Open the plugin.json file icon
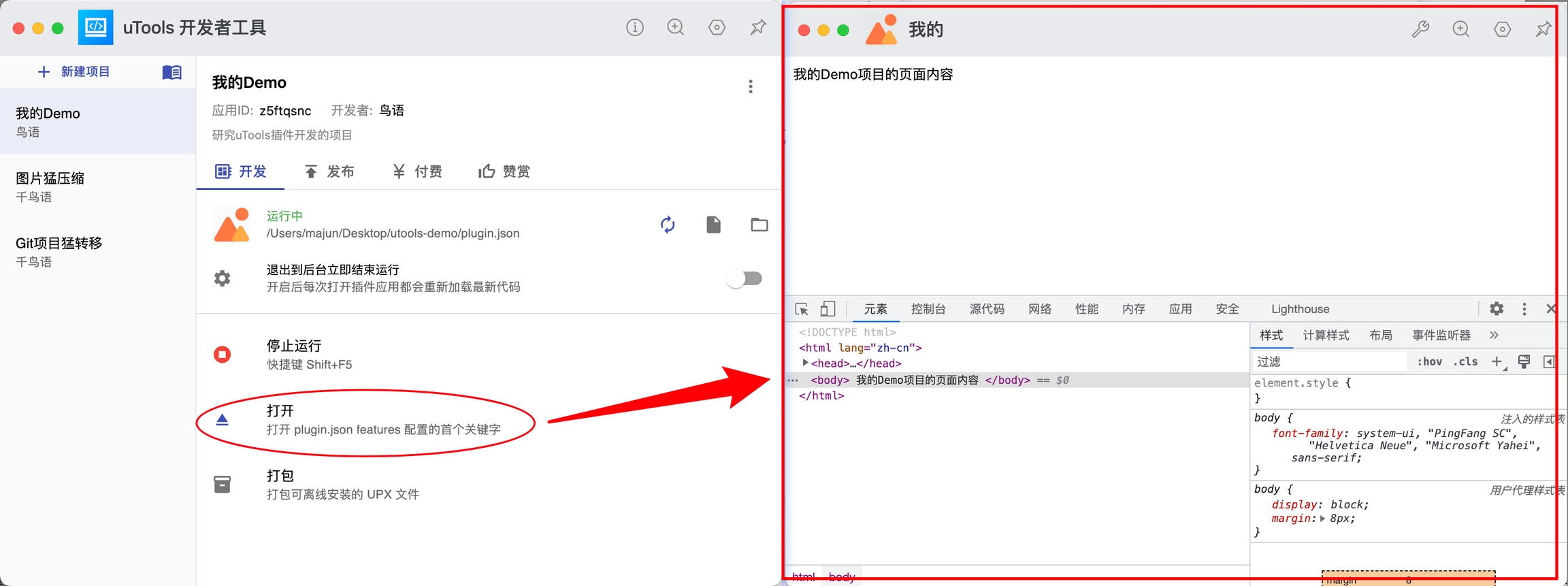 pyautogui.click(x=713, y=225)
